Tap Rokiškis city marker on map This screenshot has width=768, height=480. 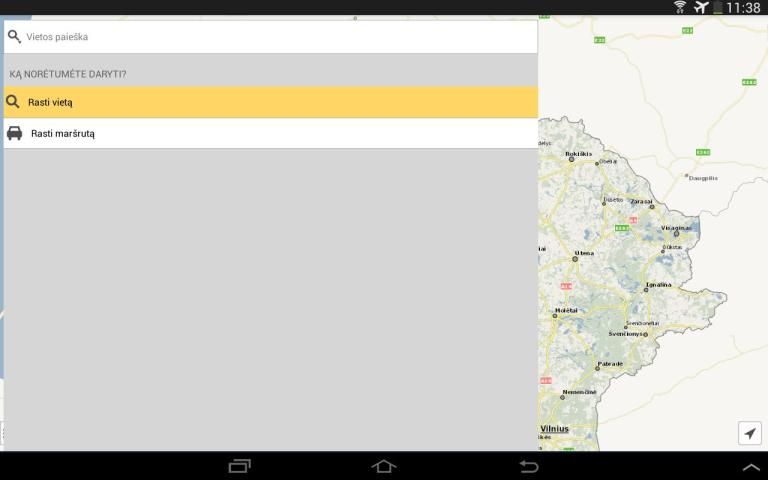pyautogui.click(x=572, y=159)
